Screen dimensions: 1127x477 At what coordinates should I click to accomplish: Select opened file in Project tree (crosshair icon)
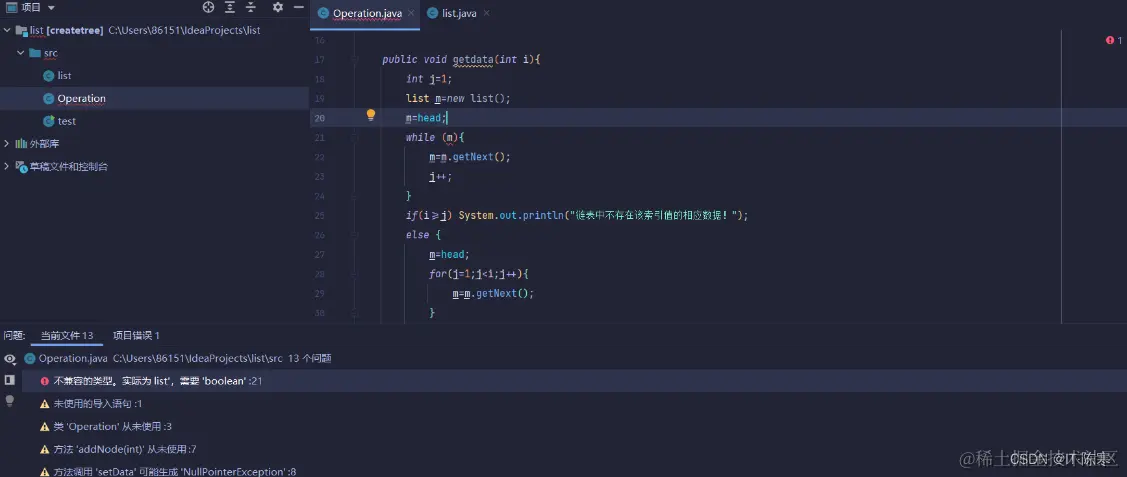[x=208, y=7]
